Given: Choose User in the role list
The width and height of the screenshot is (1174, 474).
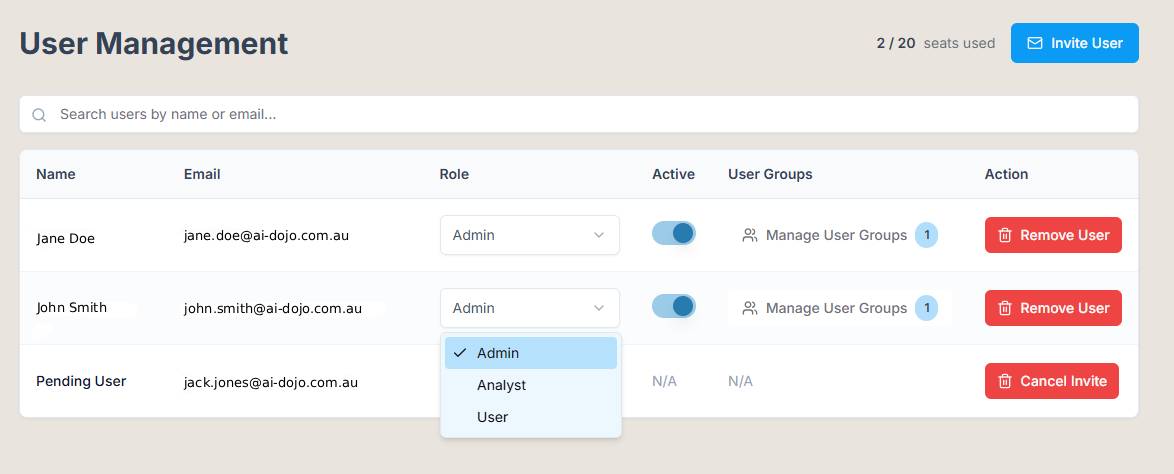Looking at the screenshot, I should tap(492, 417).
